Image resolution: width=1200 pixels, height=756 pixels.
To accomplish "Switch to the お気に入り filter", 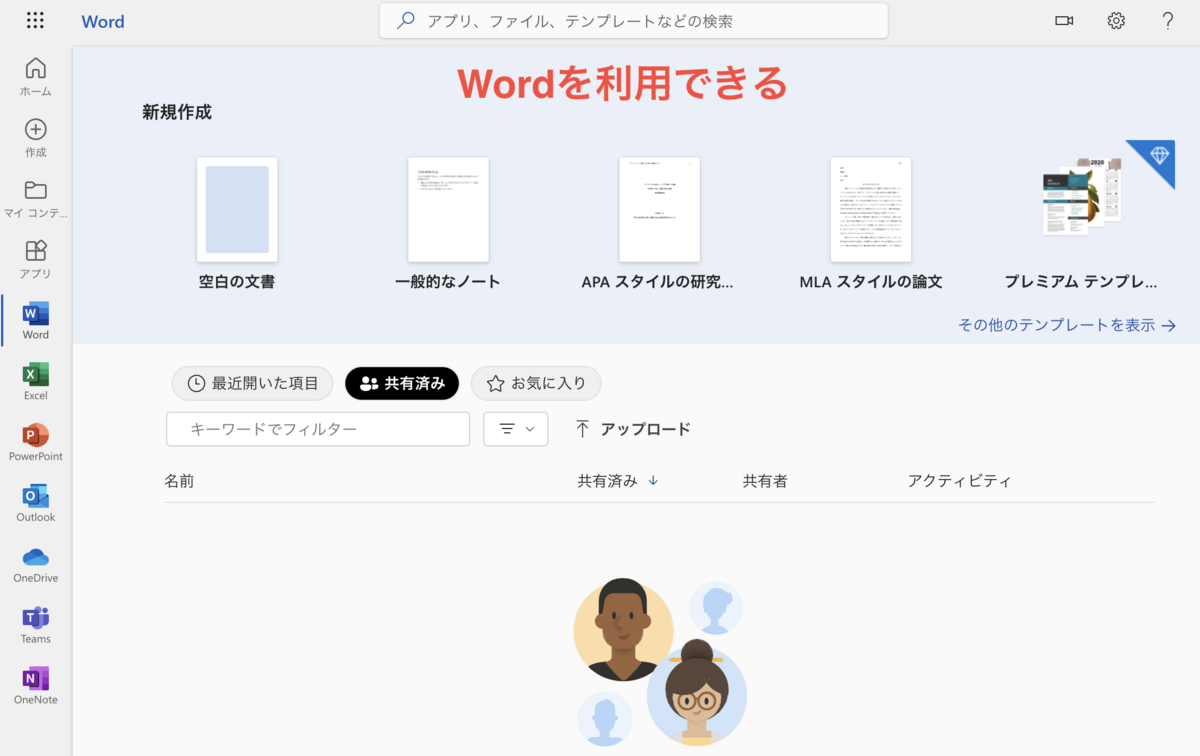I will [536, 383].
